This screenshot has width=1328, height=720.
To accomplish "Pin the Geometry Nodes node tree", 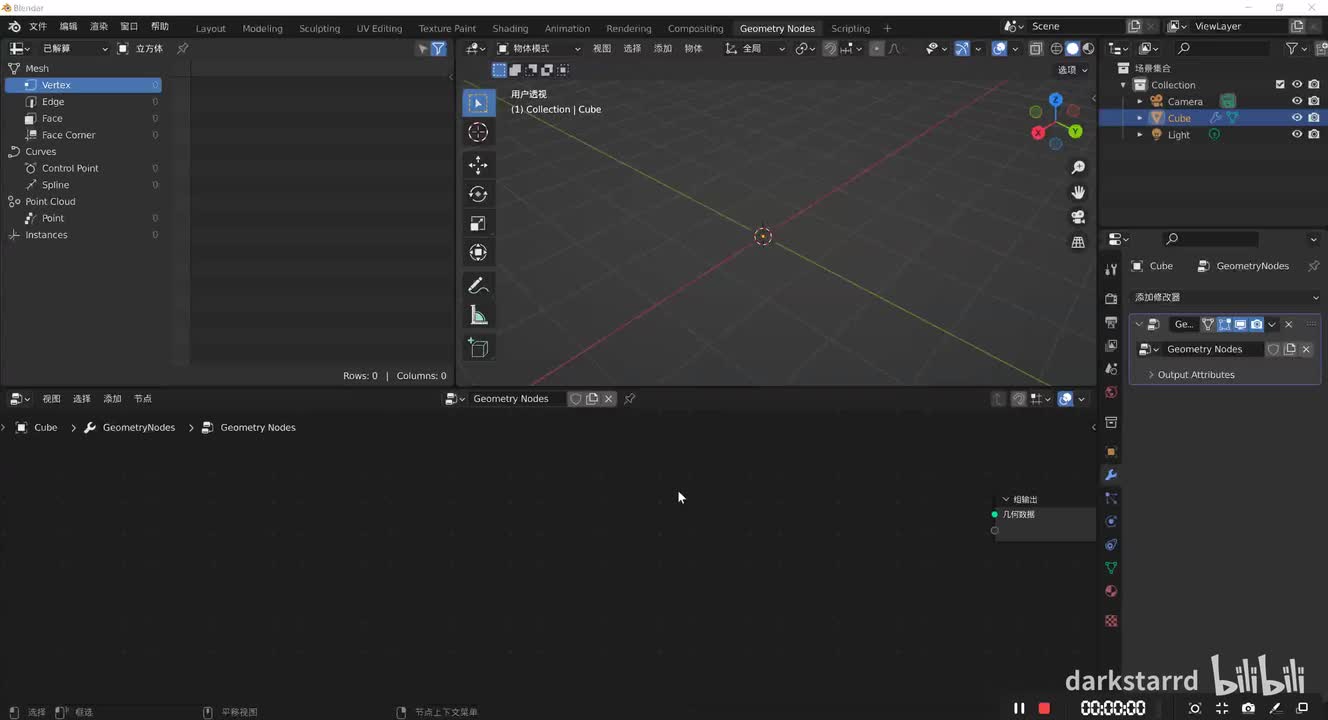I will pyautogui.click(x=629, y=399).
